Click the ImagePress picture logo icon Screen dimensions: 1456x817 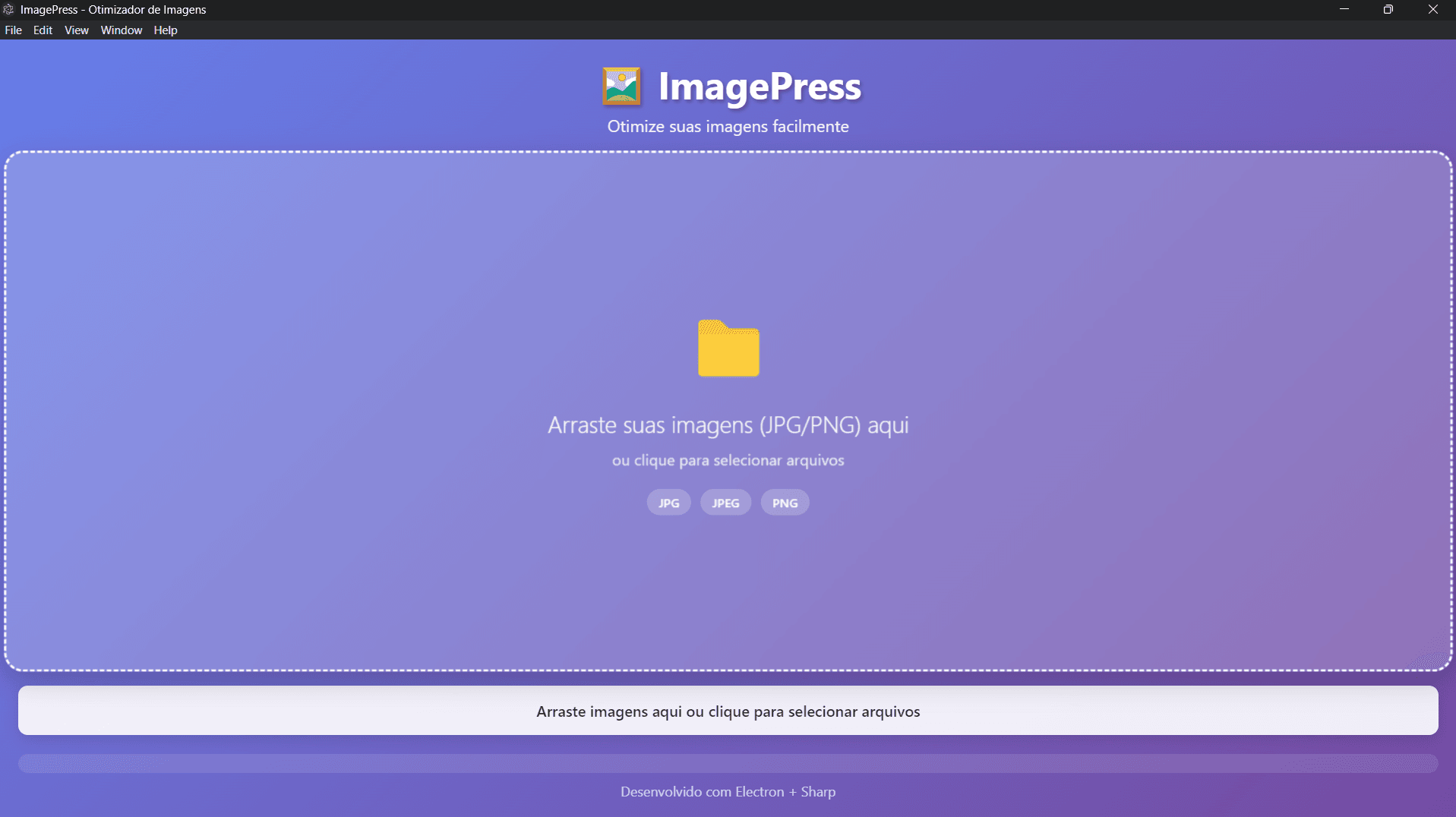tap(622, 86)
